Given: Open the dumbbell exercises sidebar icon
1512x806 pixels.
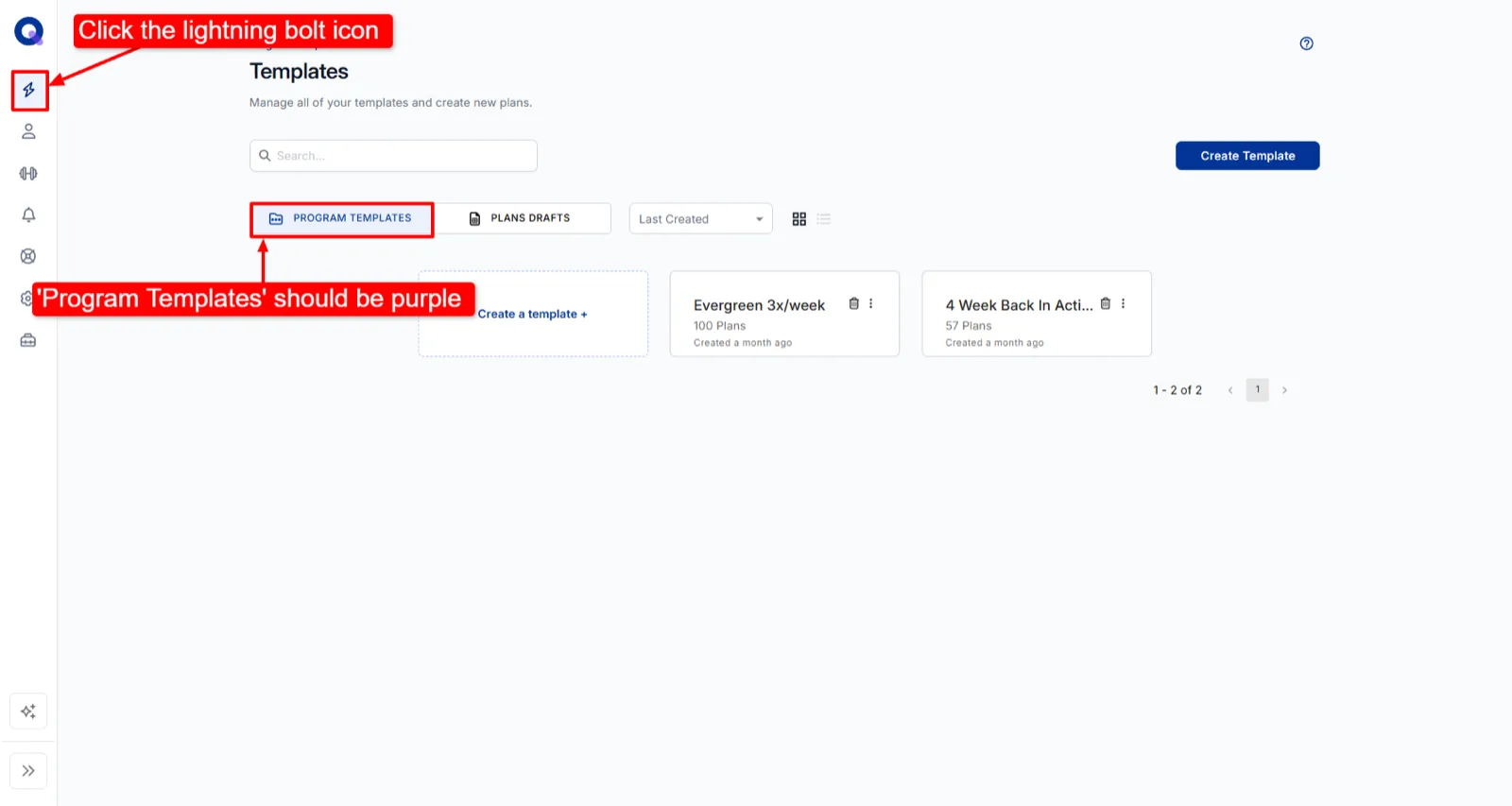Looking at the screenshot, I should click(28, 173).
